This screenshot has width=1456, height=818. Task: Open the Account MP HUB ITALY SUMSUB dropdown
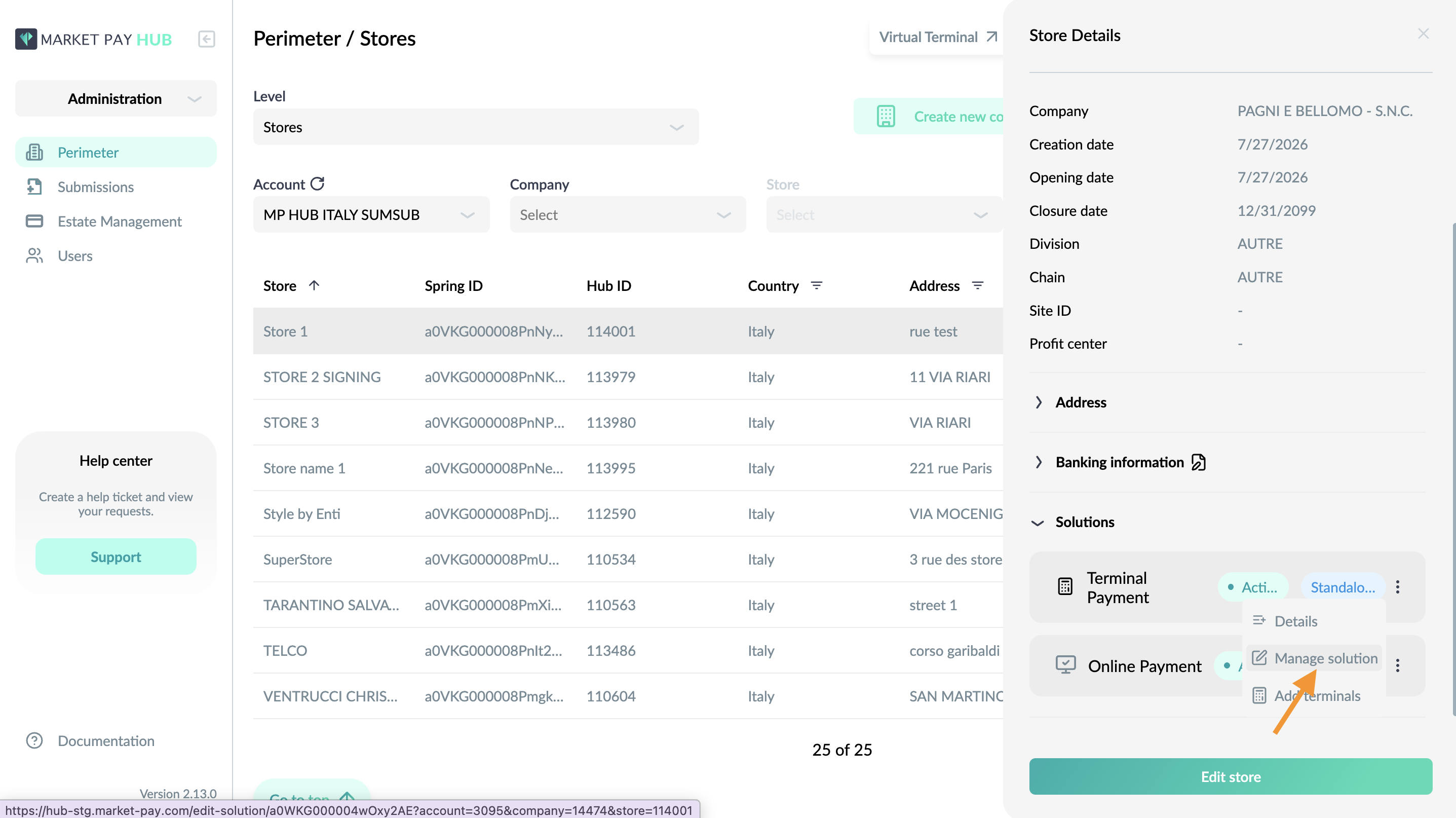(x=371, y=214)
